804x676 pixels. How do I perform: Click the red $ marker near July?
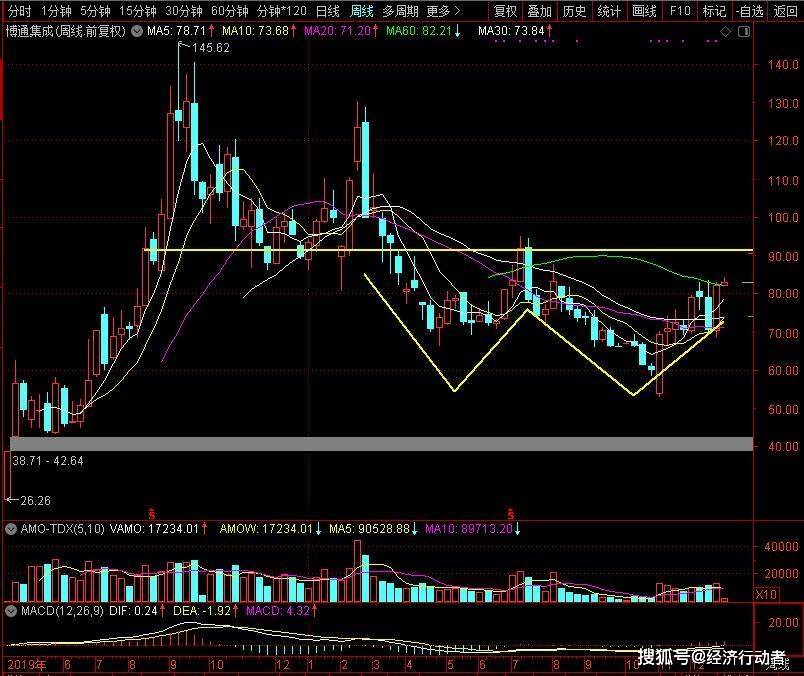(x=511, y=512)
